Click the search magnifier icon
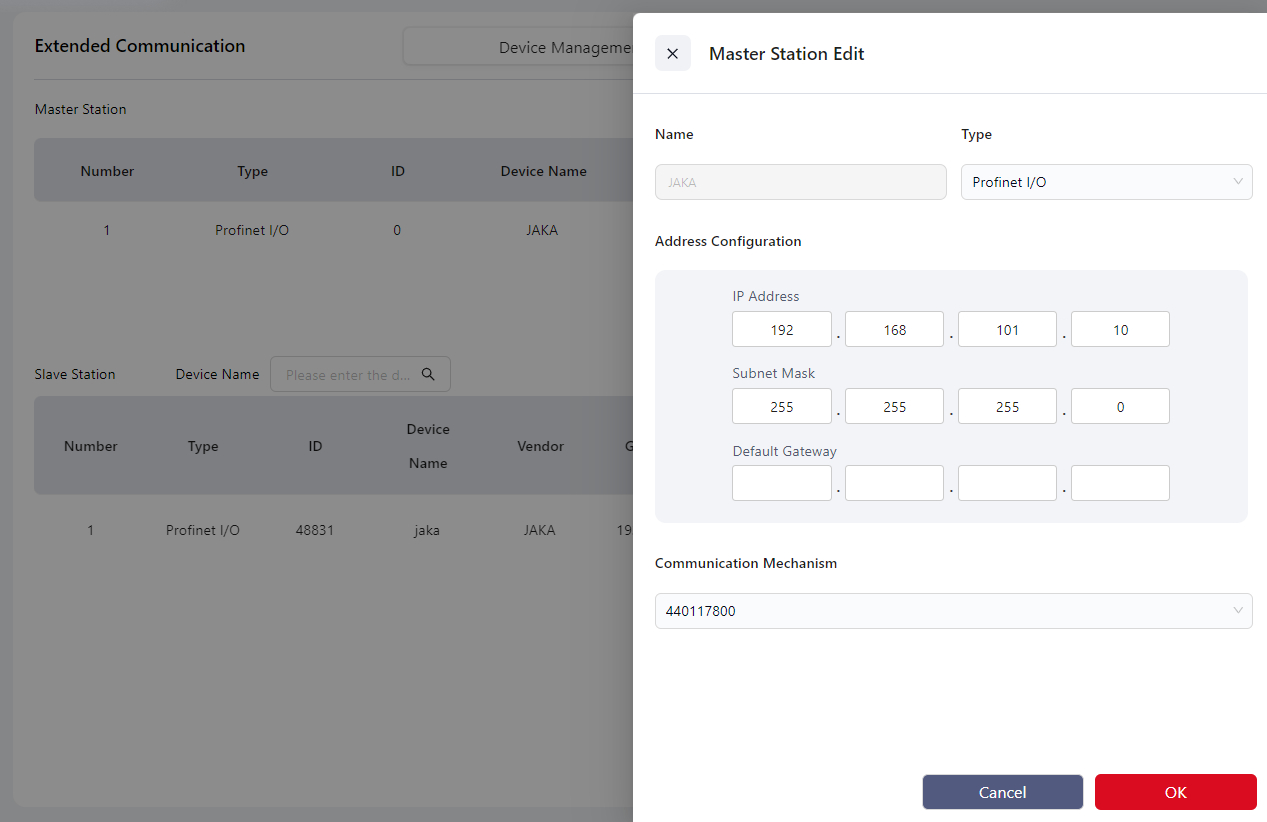Screen dimensions: 1267x822 coord(428,374)
